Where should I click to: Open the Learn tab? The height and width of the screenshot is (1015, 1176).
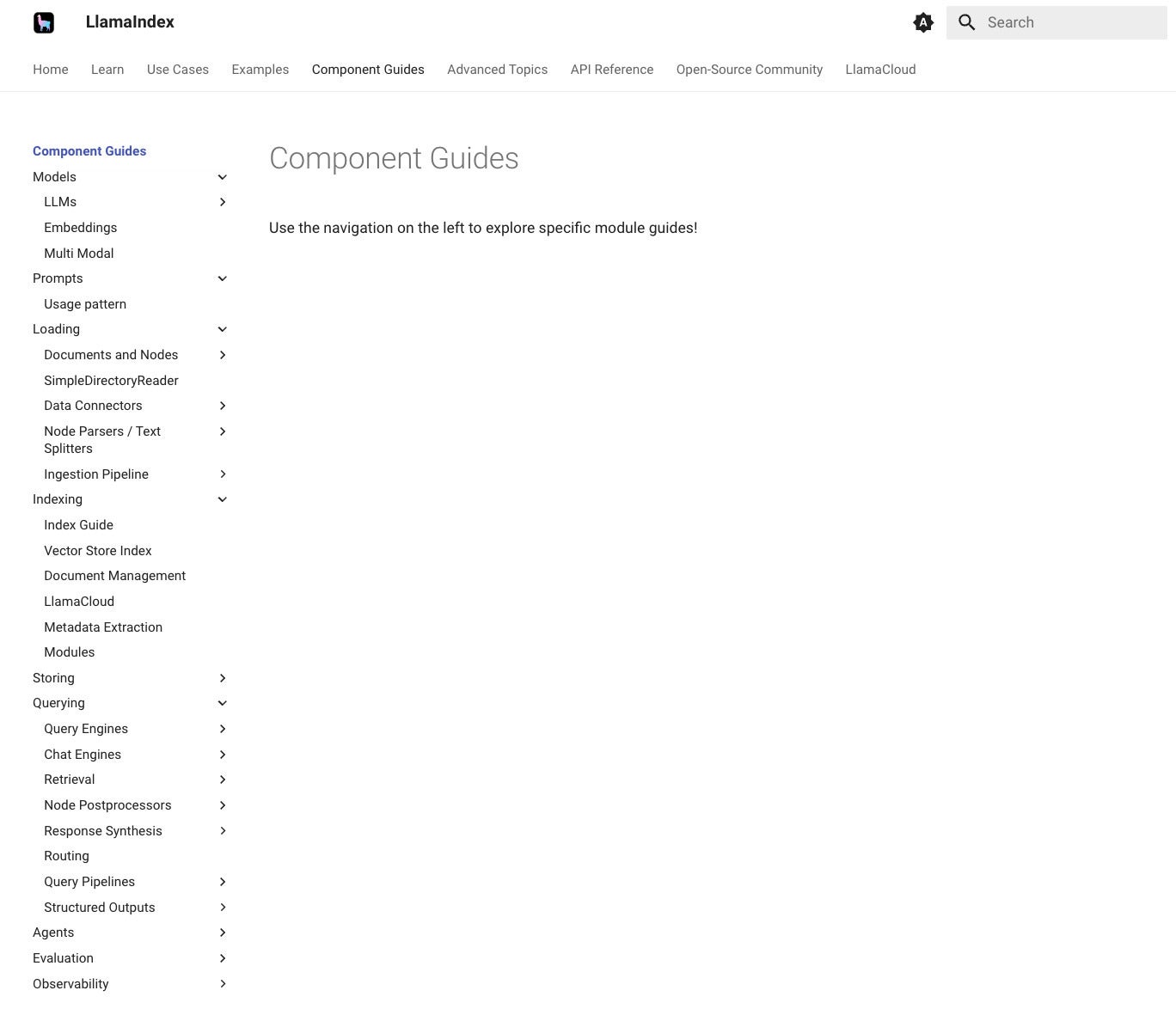click(x=107, y=70)
